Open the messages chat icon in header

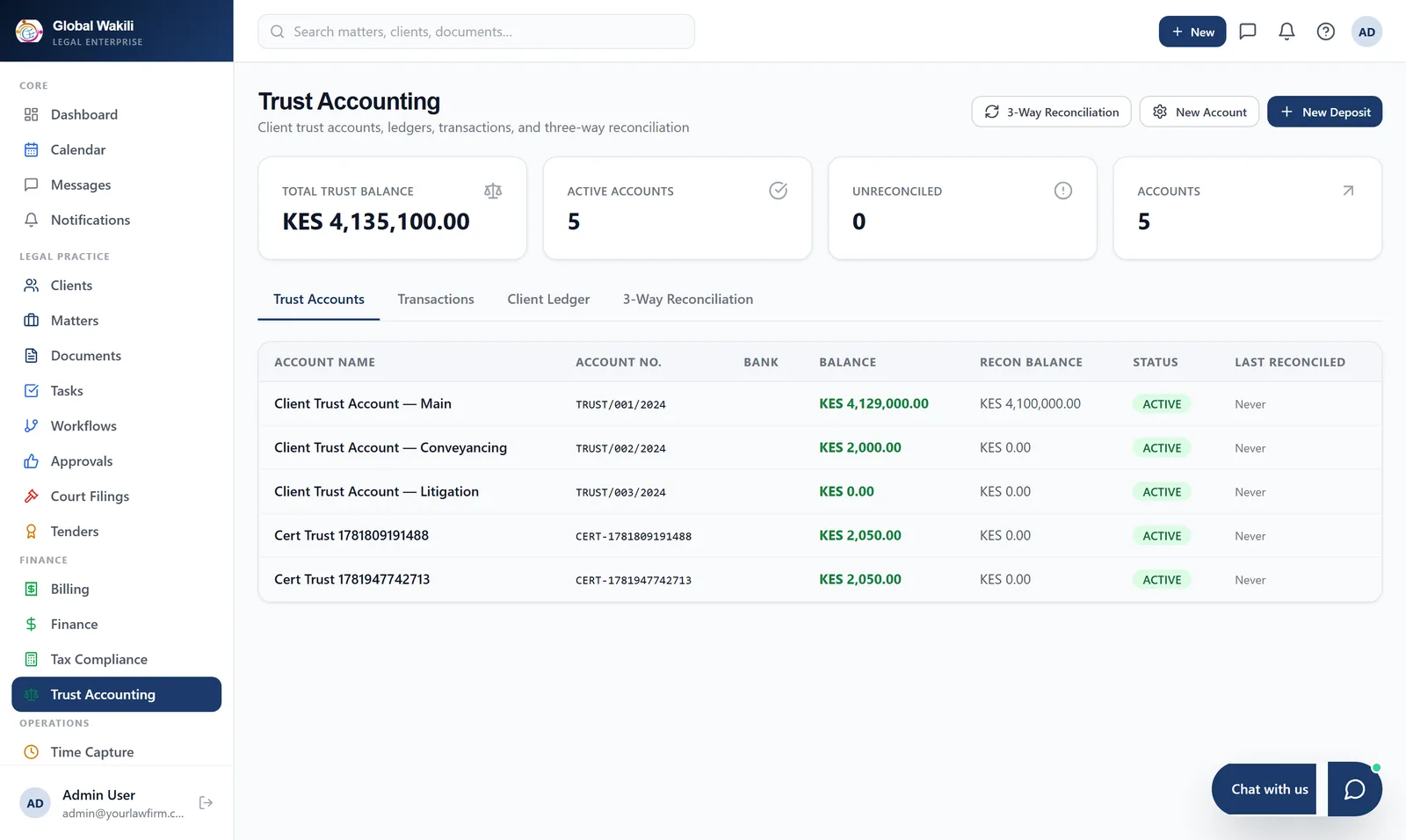tap(1247, 32)
